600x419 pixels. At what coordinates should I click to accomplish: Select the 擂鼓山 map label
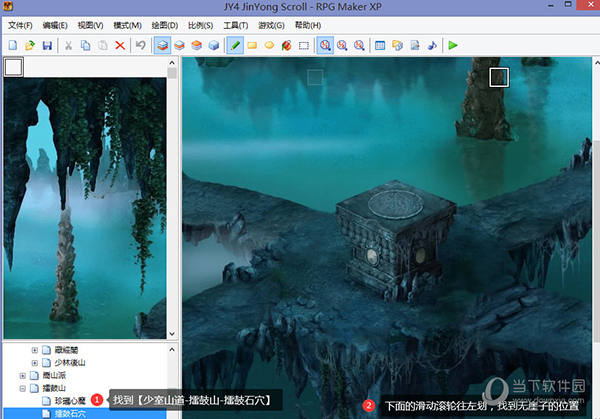tap(54, 388)
